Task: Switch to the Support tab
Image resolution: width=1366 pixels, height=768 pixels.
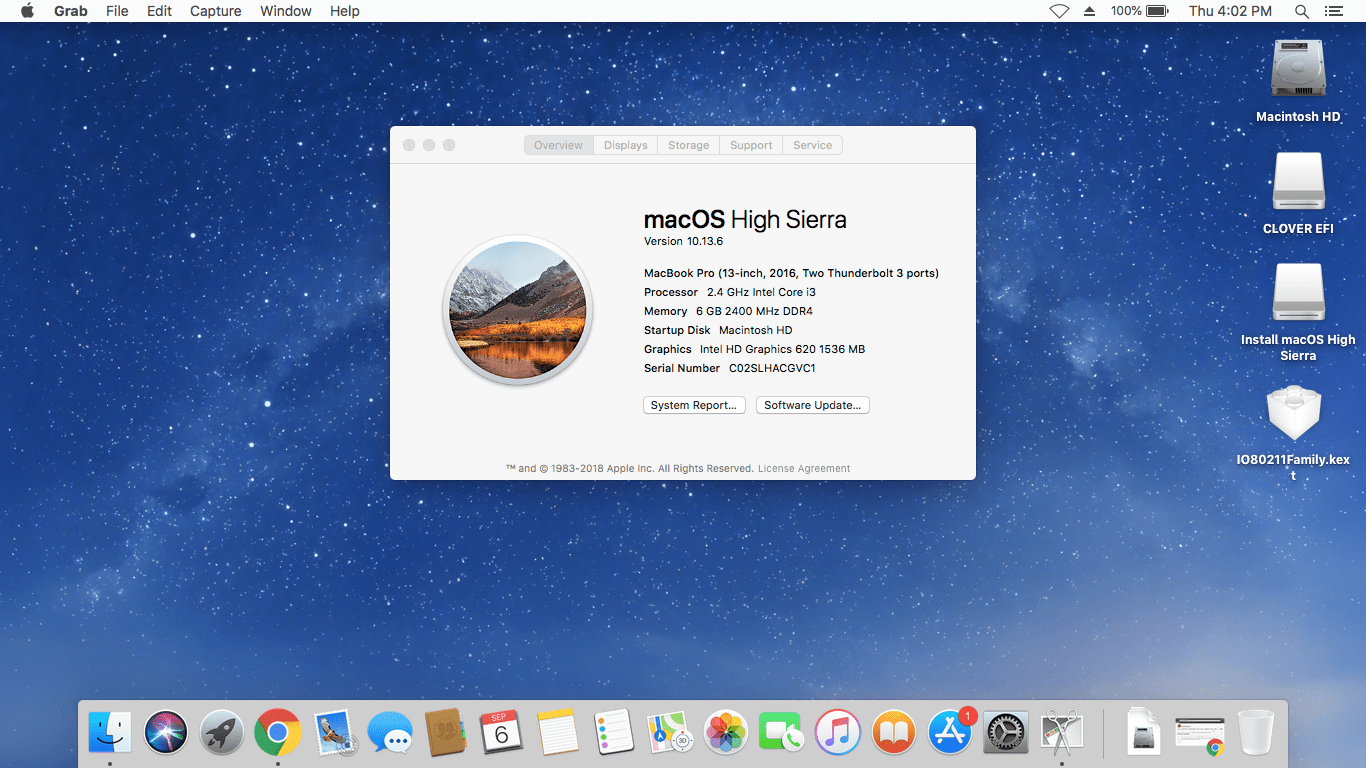Action: [751, 145]
